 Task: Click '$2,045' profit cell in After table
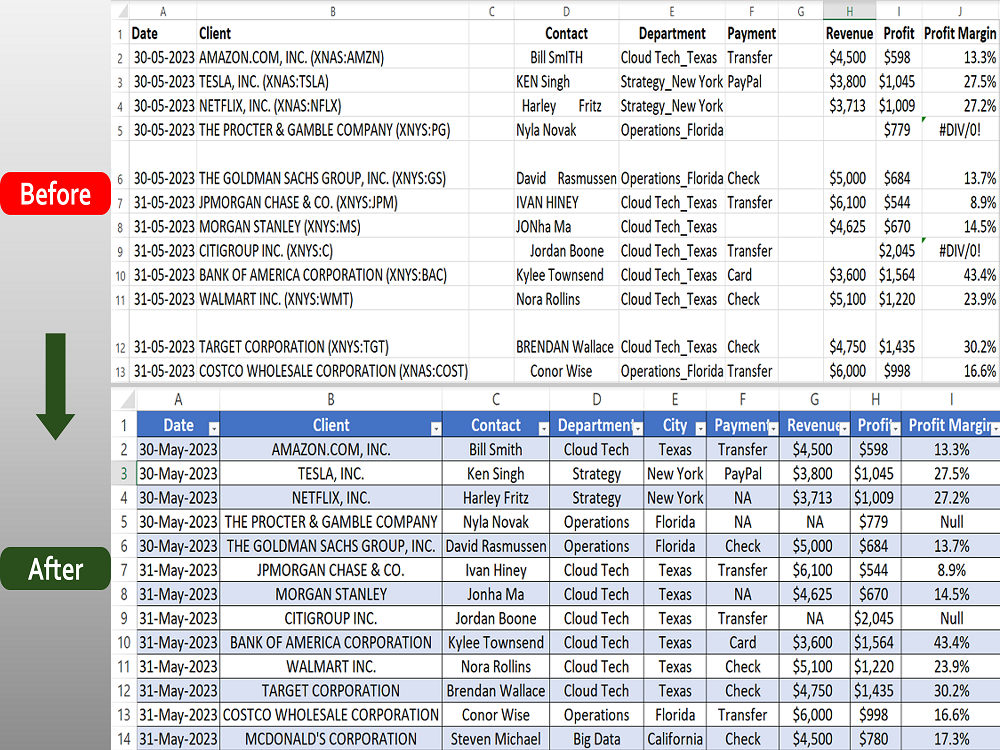pos(875,619)
